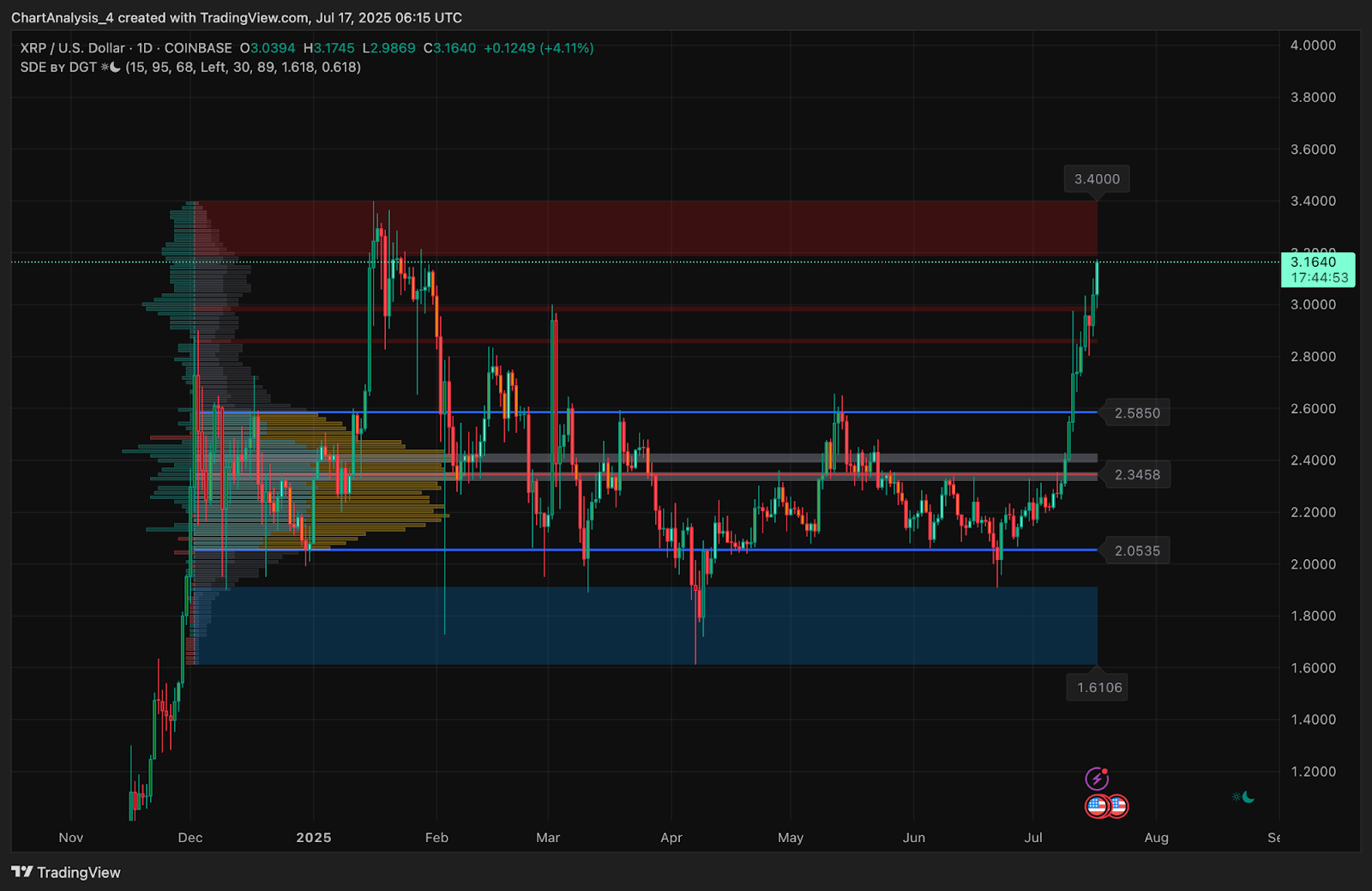Open the purple lightning event icon

(x=1097, y=779)
